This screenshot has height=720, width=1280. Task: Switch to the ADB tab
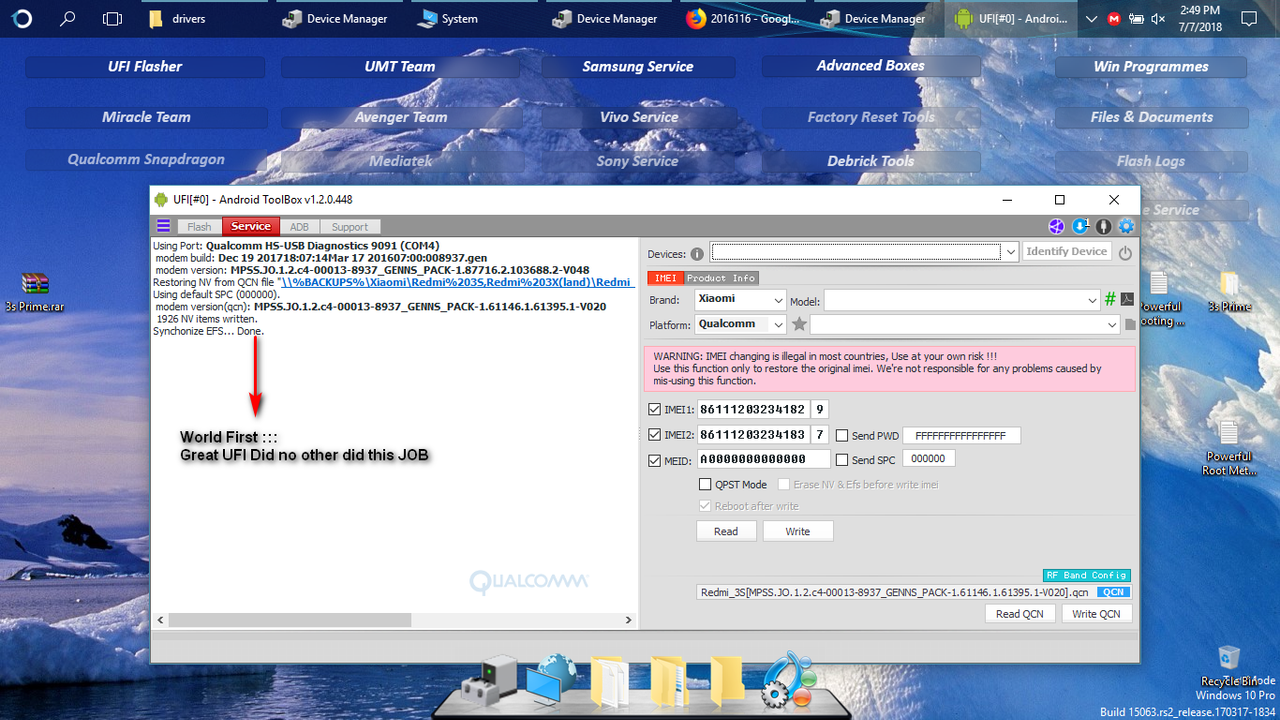click(299, 227)
